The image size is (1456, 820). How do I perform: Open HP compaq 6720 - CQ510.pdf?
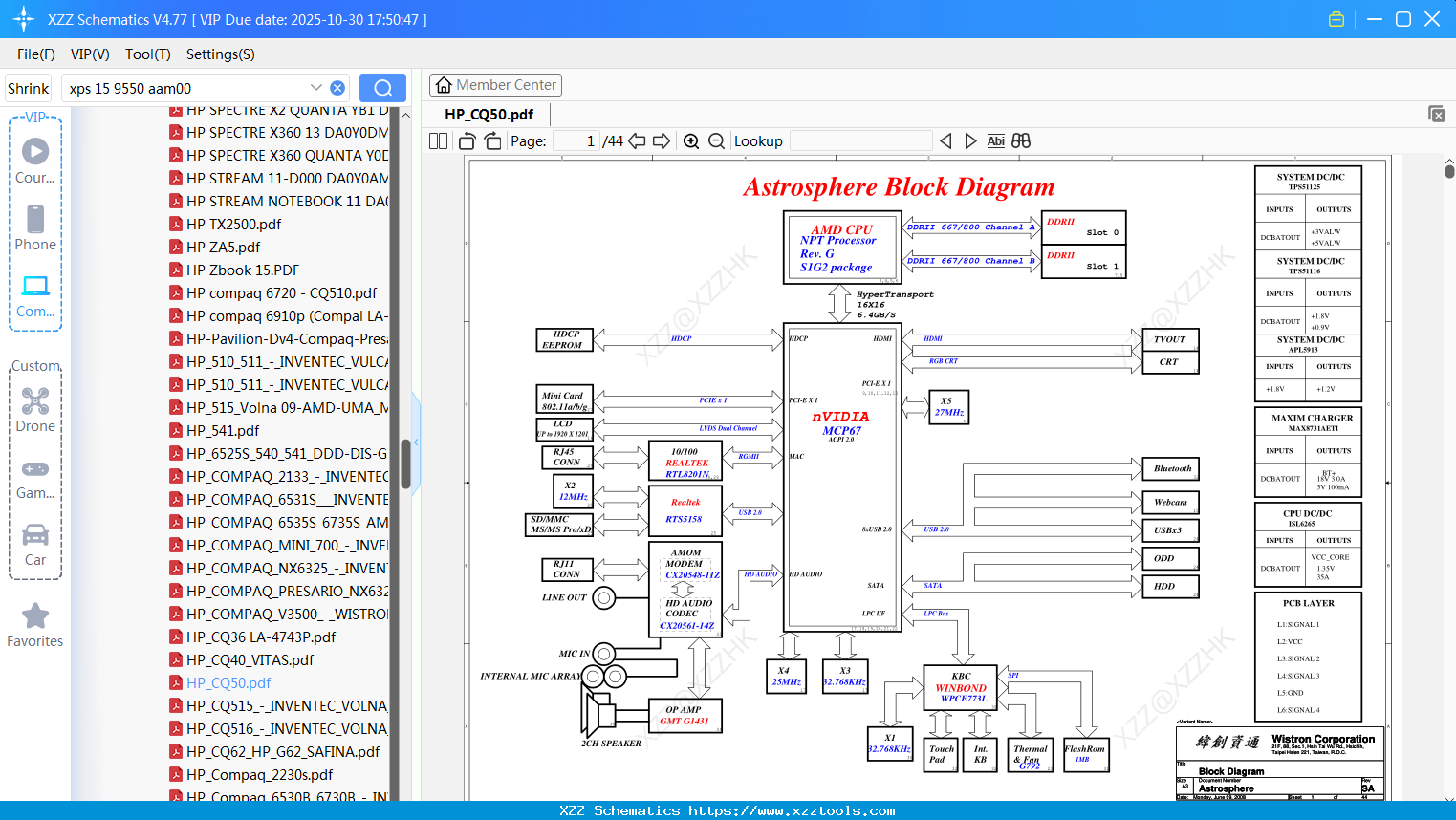pos(281,292)
